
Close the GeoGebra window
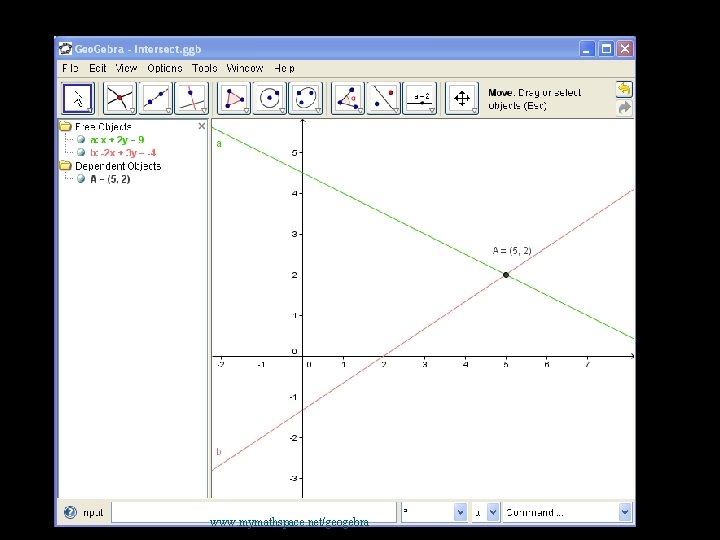click(625, 49)
